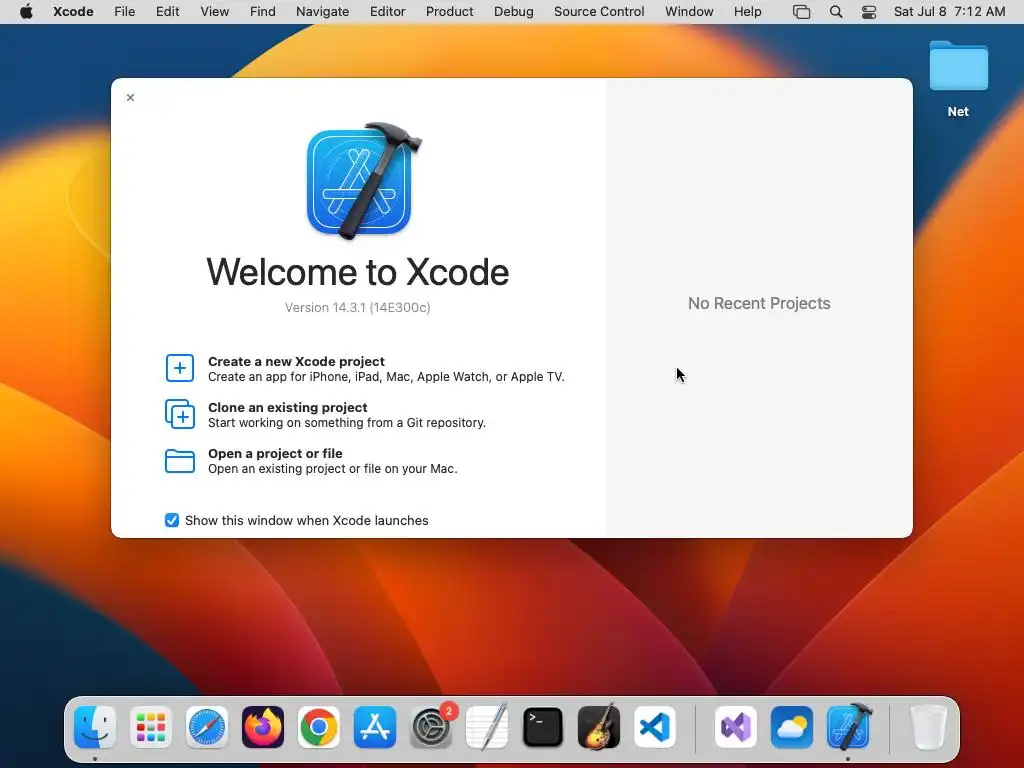
Task: Click the 'No Recent Projects' label
Action: pyautogui.click(x=759, y=303)
